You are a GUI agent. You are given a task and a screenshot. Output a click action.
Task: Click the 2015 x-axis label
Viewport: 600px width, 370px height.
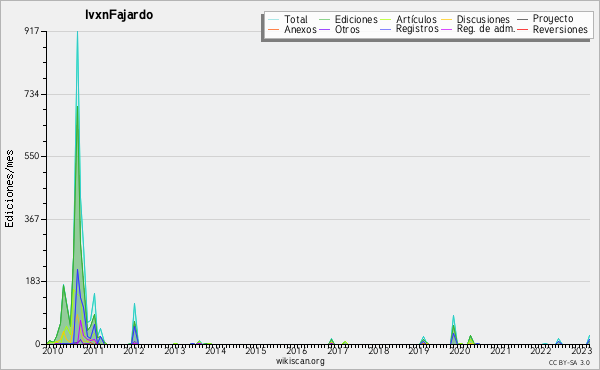pos(256,350)
